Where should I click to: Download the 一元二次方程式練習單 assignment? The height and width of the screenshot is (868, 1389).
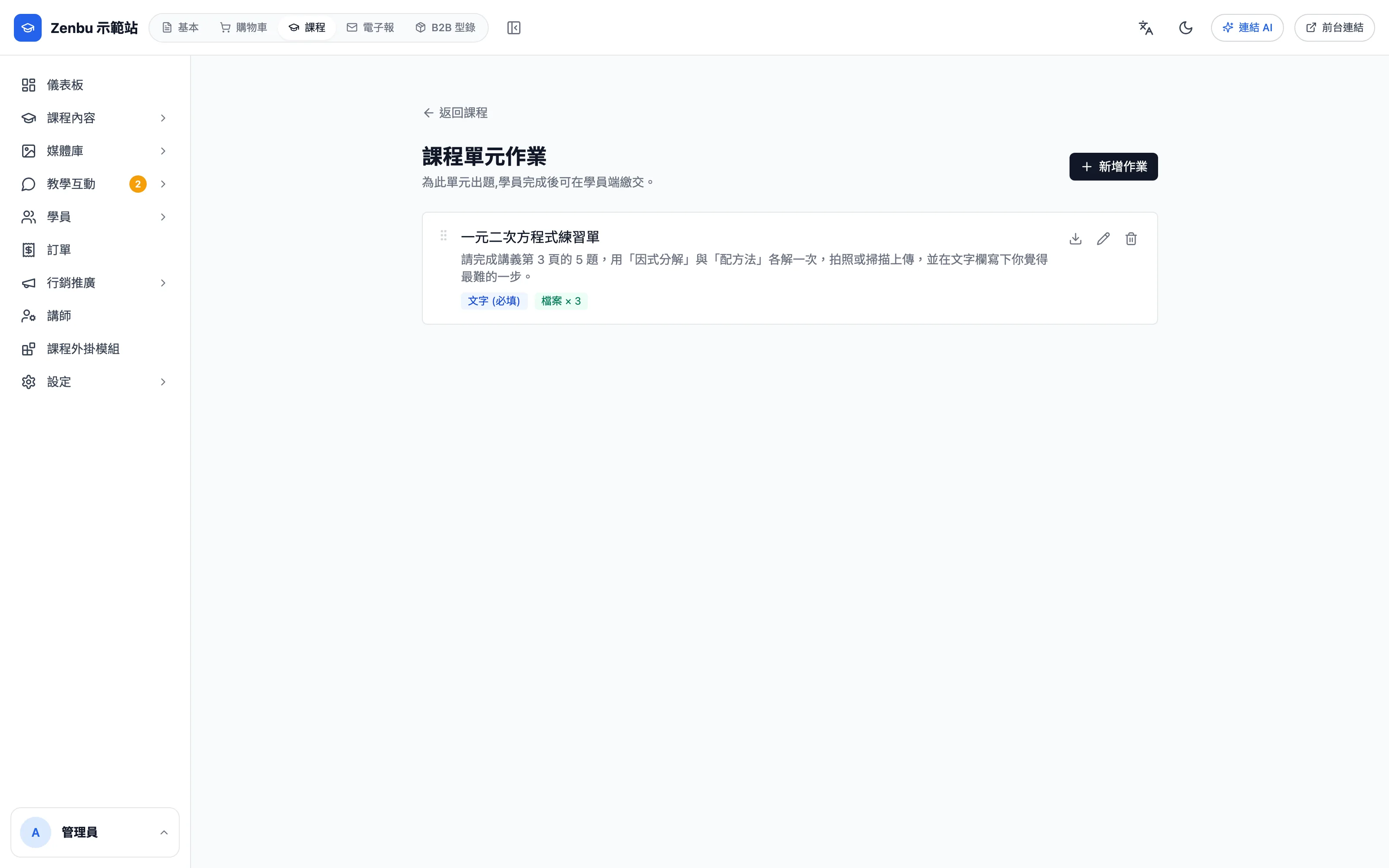pos(1076,239)
